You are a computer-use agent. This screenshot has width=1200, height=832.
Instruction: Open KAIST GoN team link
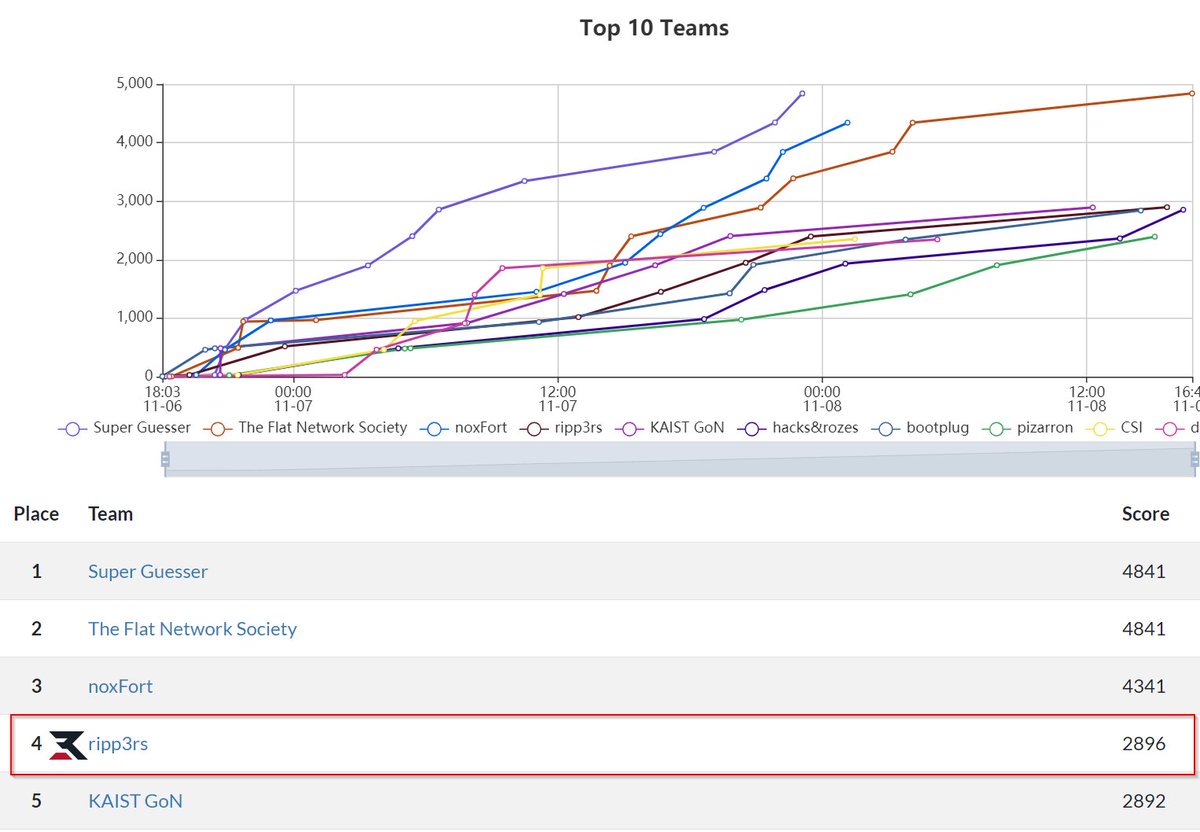tap(135, 801)
